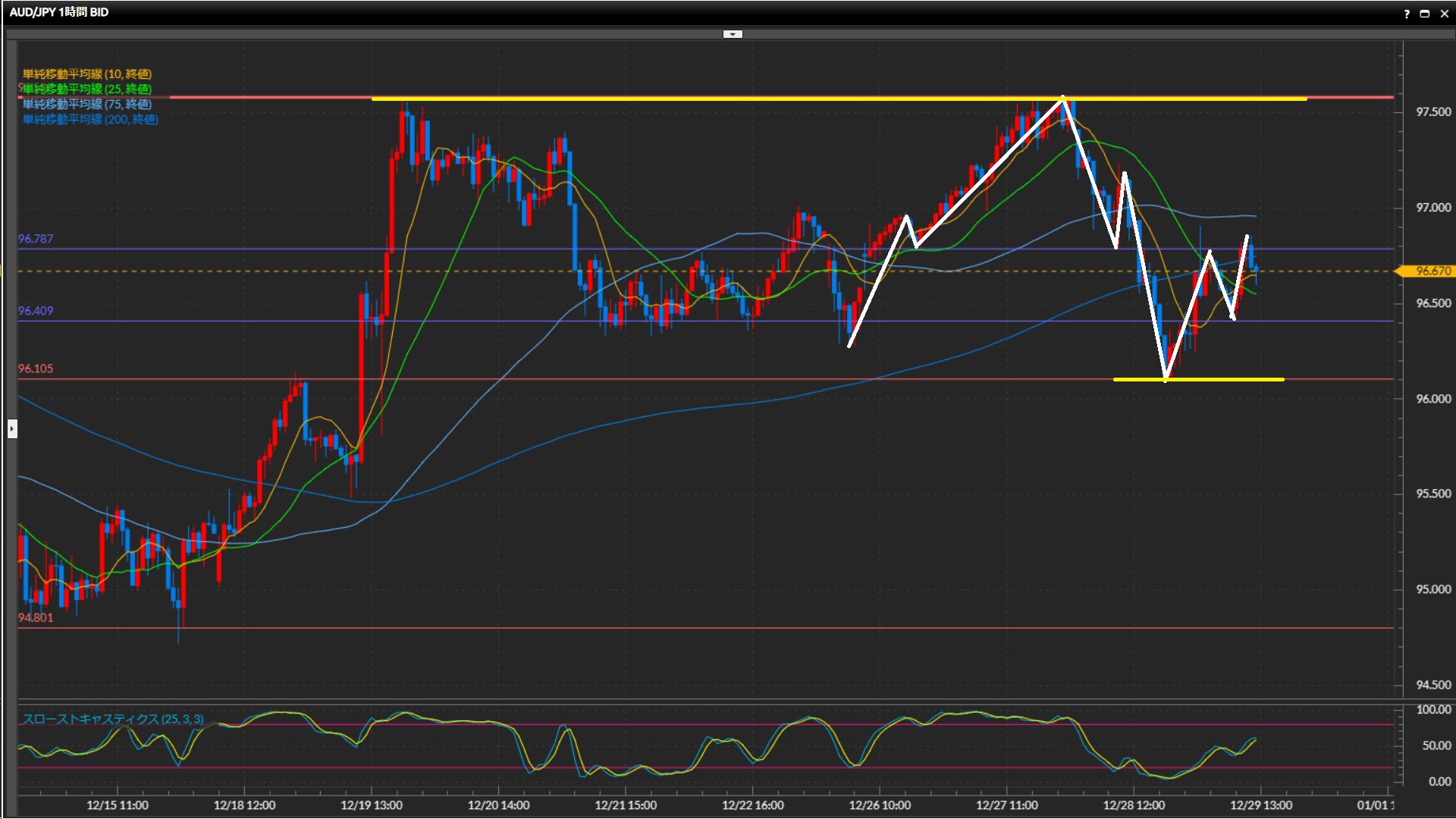Select the SMA (200, 終値) indicator label

(x=90, y=119)
